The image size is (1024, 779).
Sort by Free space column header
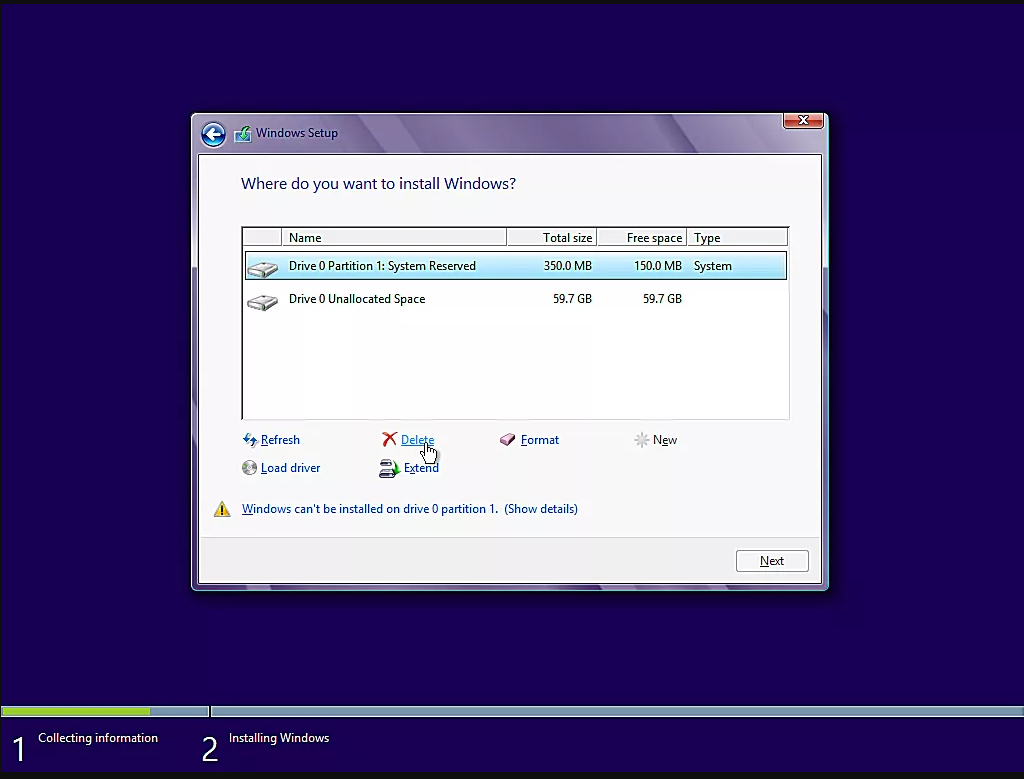641,238
